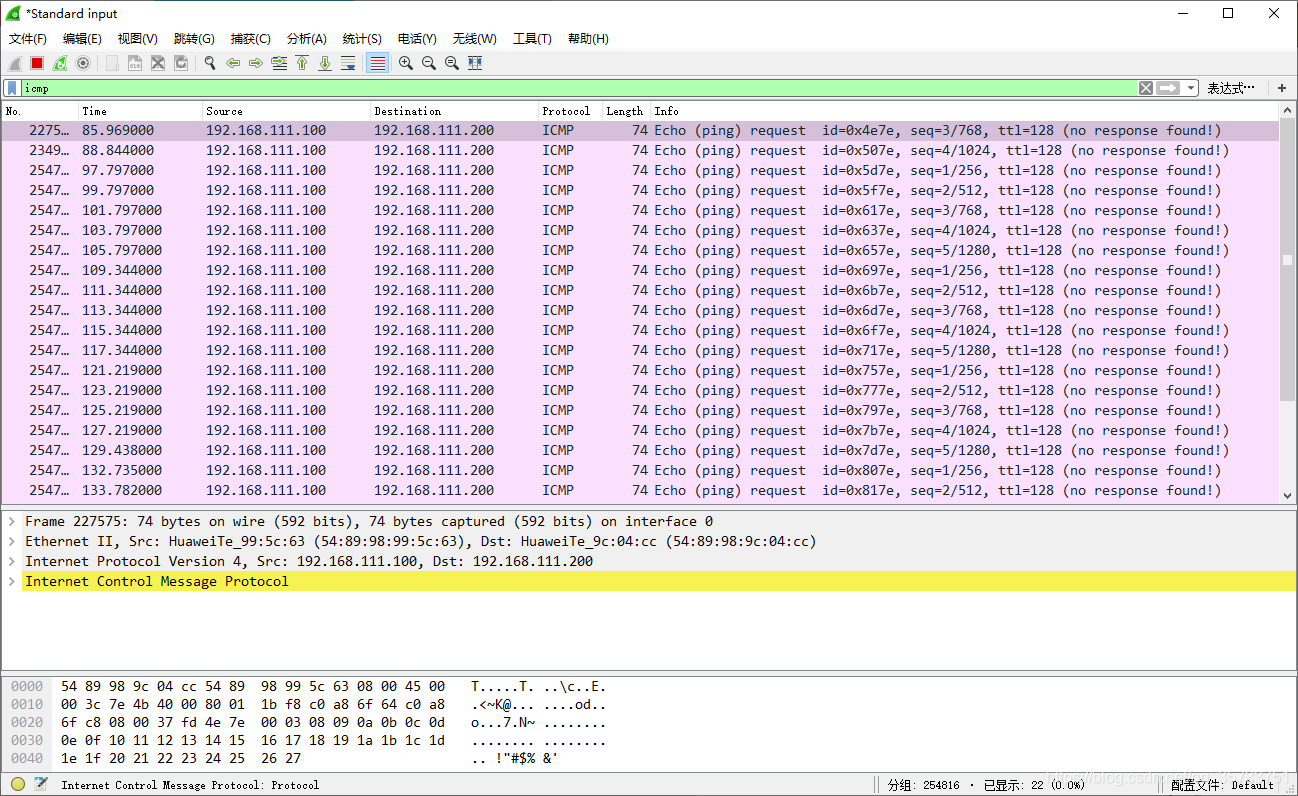The image size is (1298, 796).
Task: Select packet at time 105.797000
Action: [x=640, y=250]
